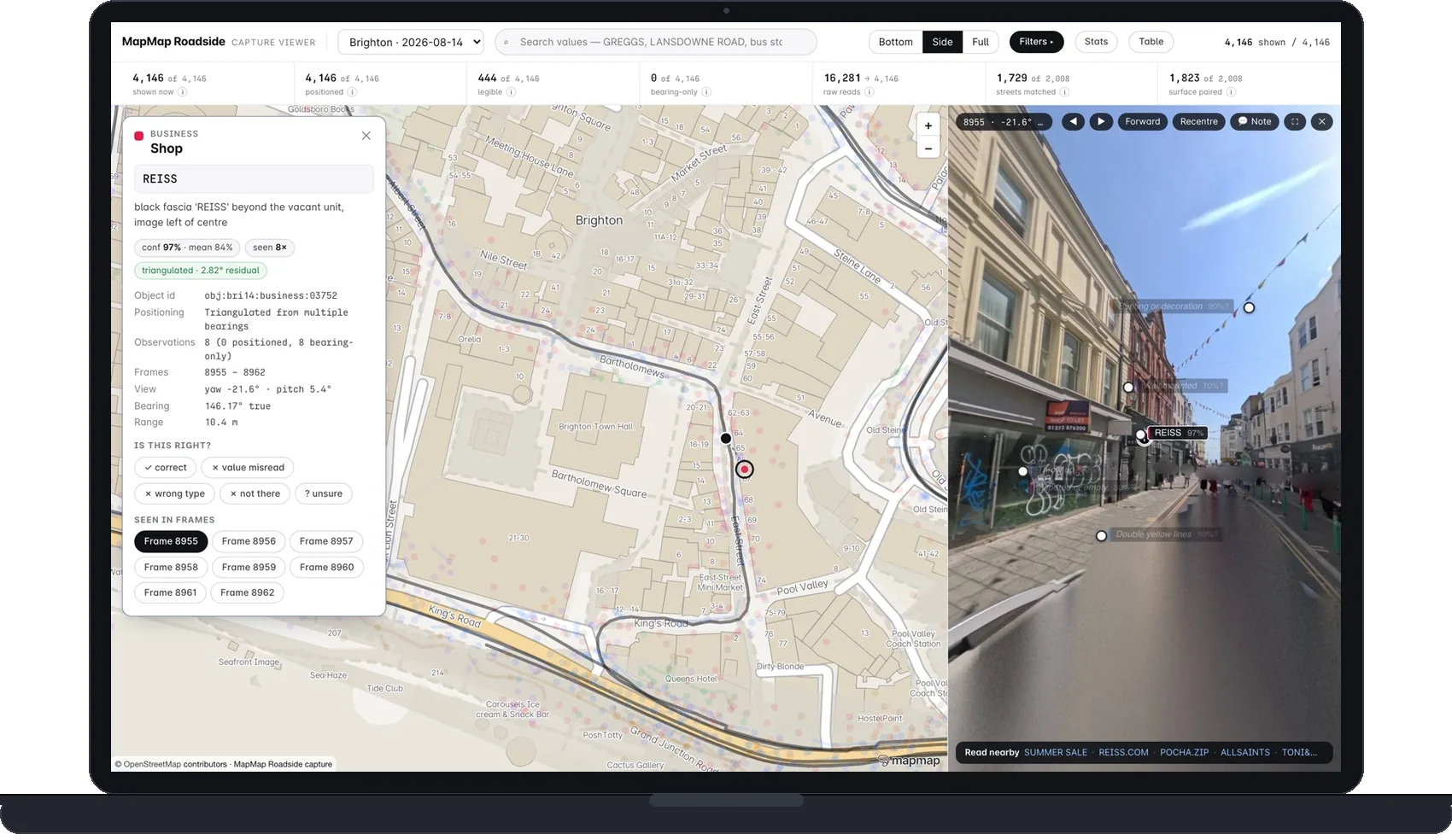Expand the photo viewer to fullscreen
The image size is (1452, 840).
pos(1295,122)
